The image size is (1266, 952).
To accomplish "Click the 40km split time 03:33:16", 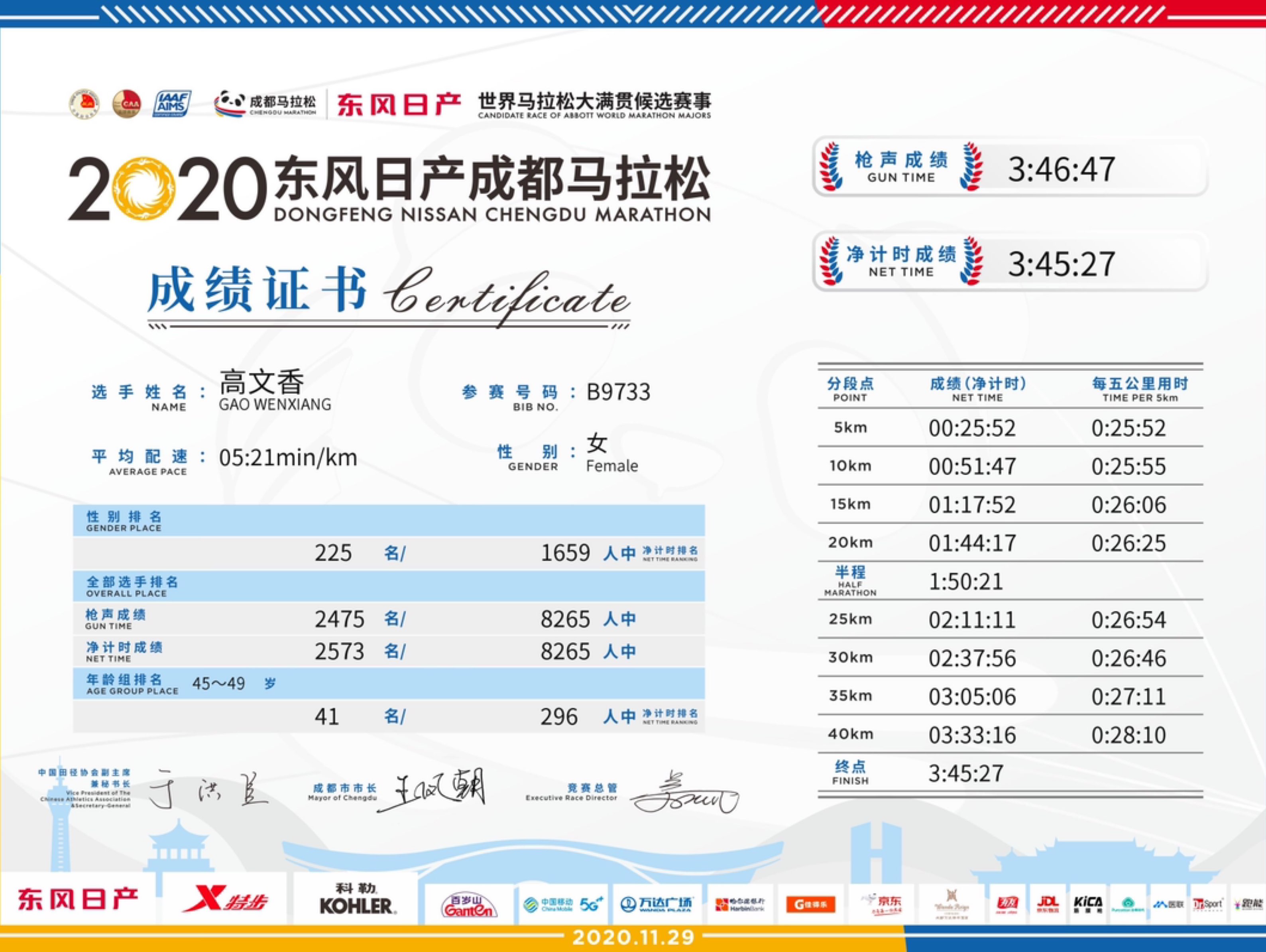I will (972, 735).
